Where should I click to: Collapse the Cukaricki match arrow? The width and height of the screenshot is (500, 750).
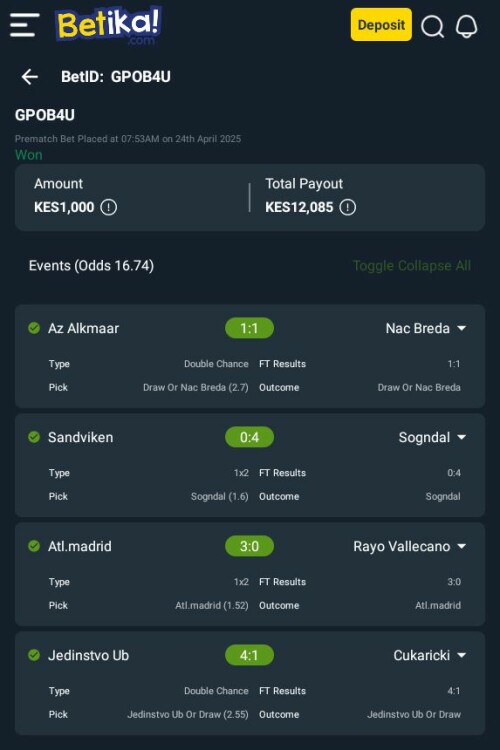tap(461, 655)
